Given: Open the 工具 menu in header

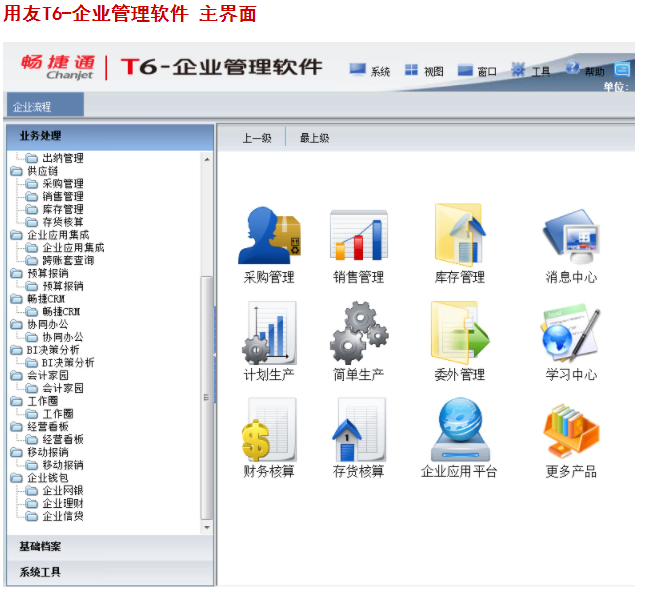Looking at the screenshot, I should click(530, 71).
